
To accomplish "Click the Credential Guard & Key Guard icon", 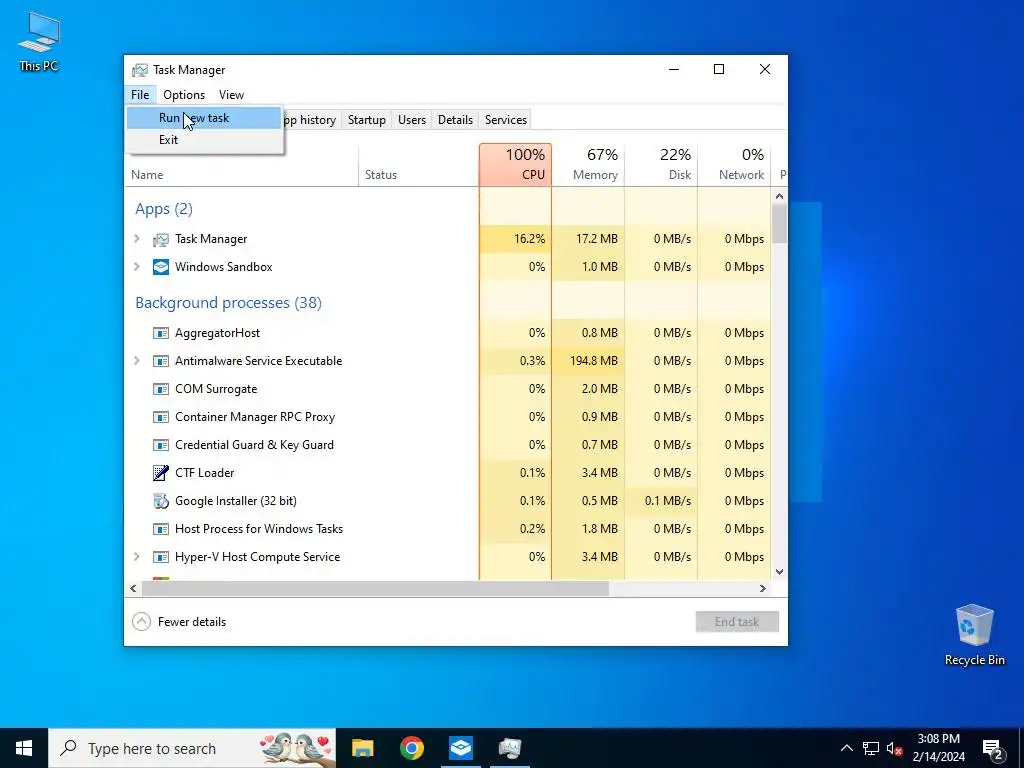I will (x=161, y=445).
